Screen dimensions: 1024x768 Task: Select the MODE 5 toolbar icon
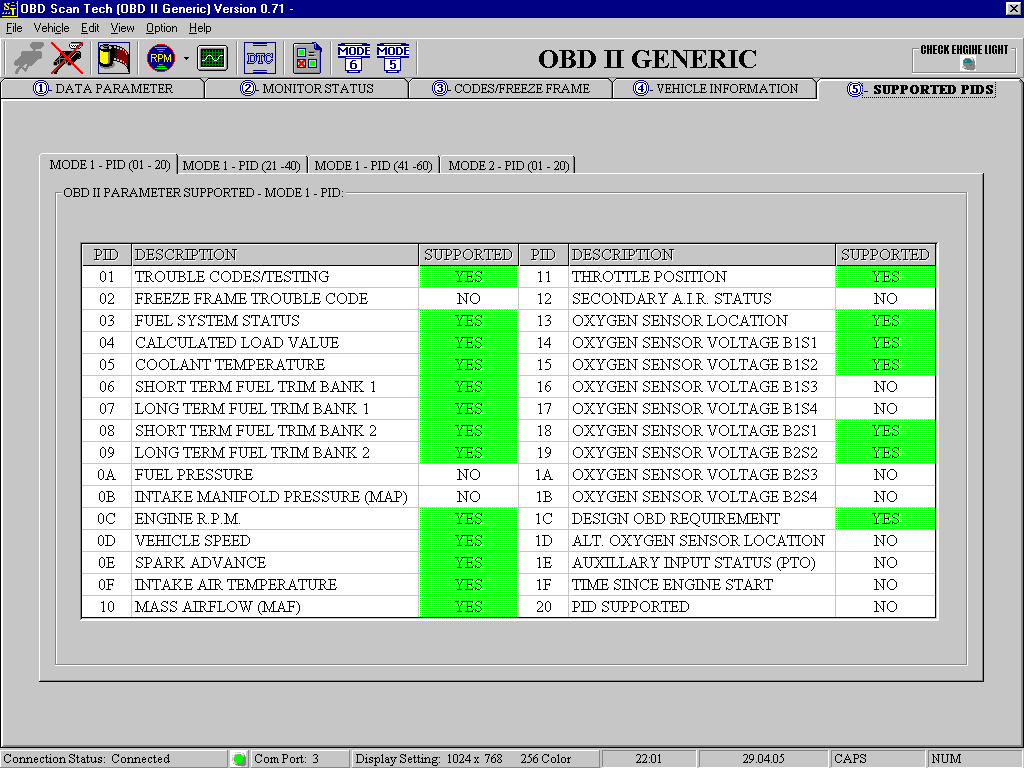393,58
